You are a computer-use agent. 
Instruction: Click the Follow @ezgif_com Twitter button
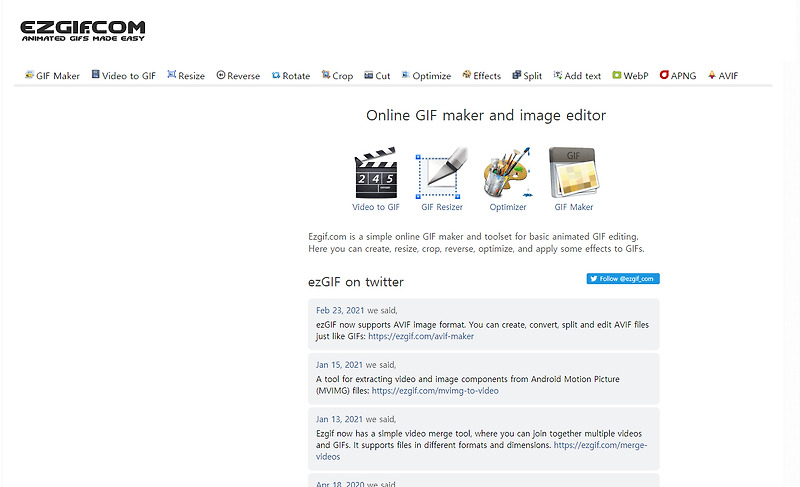point(623,278)
